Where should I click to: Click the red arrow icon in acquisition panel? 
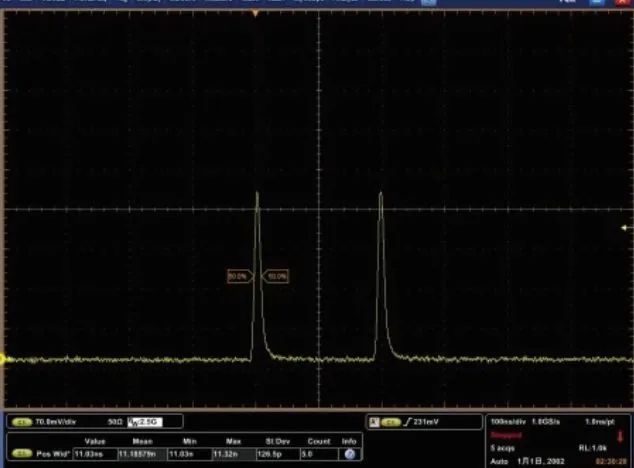pyautogui.click(x=620, y=437)
